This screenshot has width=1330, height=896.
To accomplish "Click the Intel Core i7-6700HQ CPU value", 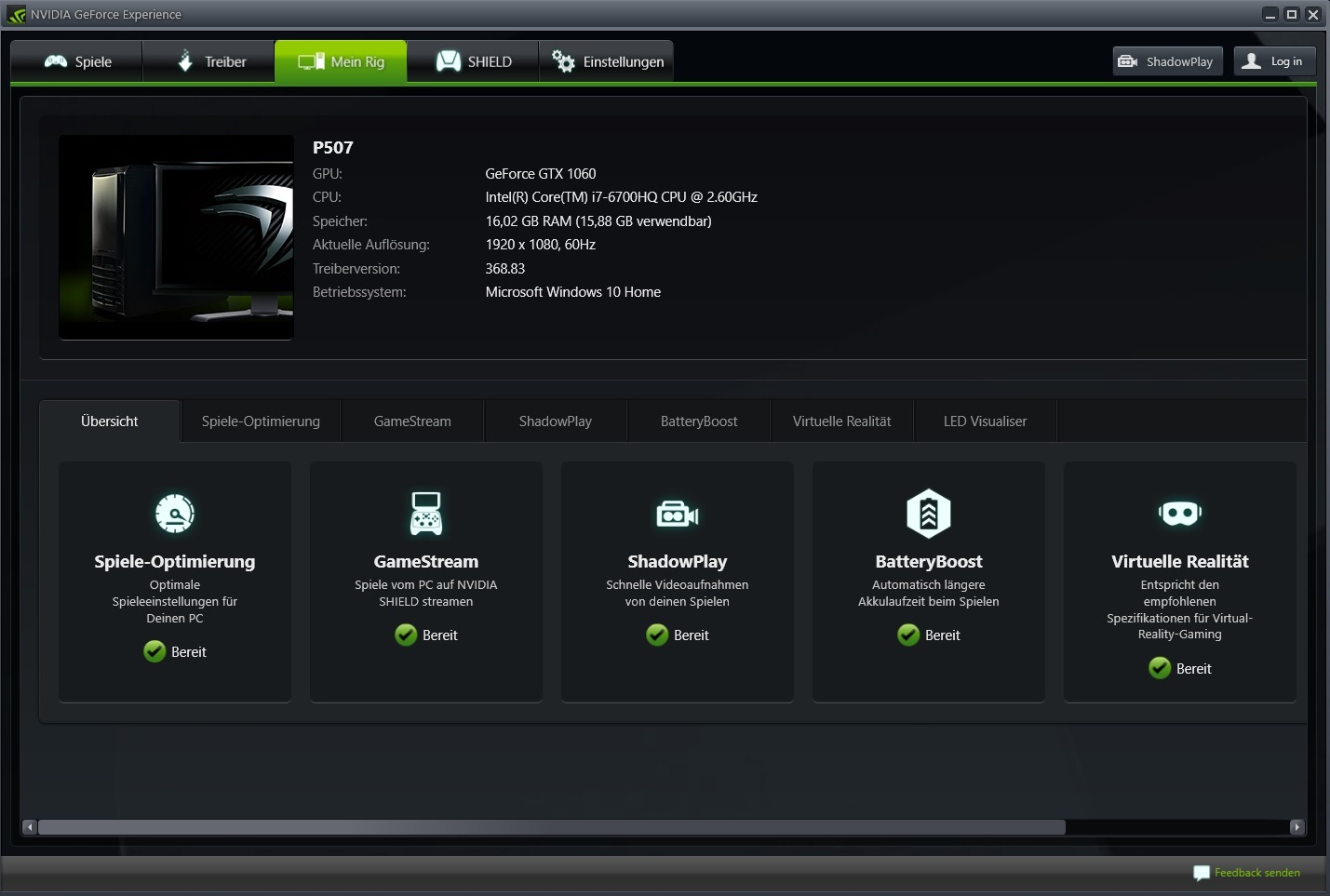I will tap(622, 197).
